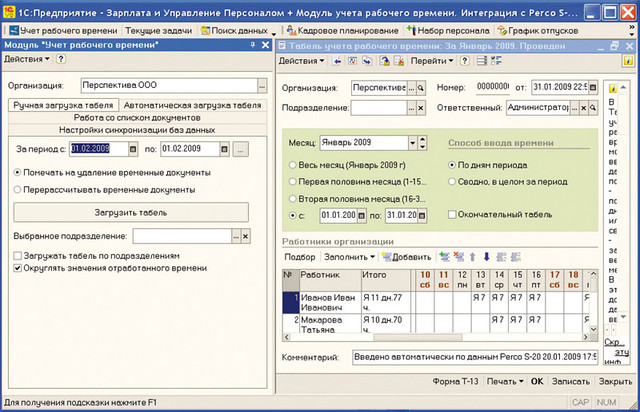This screenshot has width=640, height=412.
Task: Click the horizontal scrollbar thumb of the workers table
Action: (418, 337)
